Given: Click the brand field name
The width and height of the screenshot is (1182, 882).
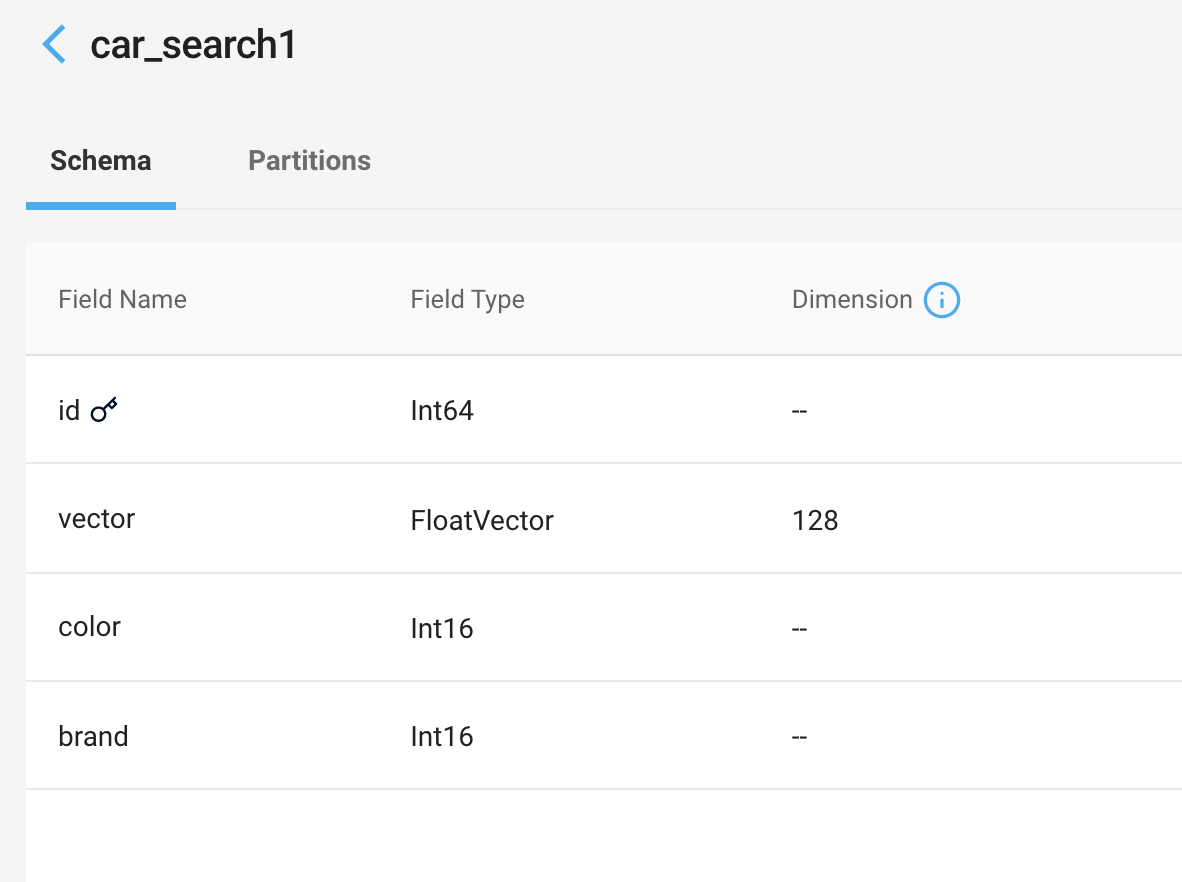Looking at the screenshot, I should (93, 736).
